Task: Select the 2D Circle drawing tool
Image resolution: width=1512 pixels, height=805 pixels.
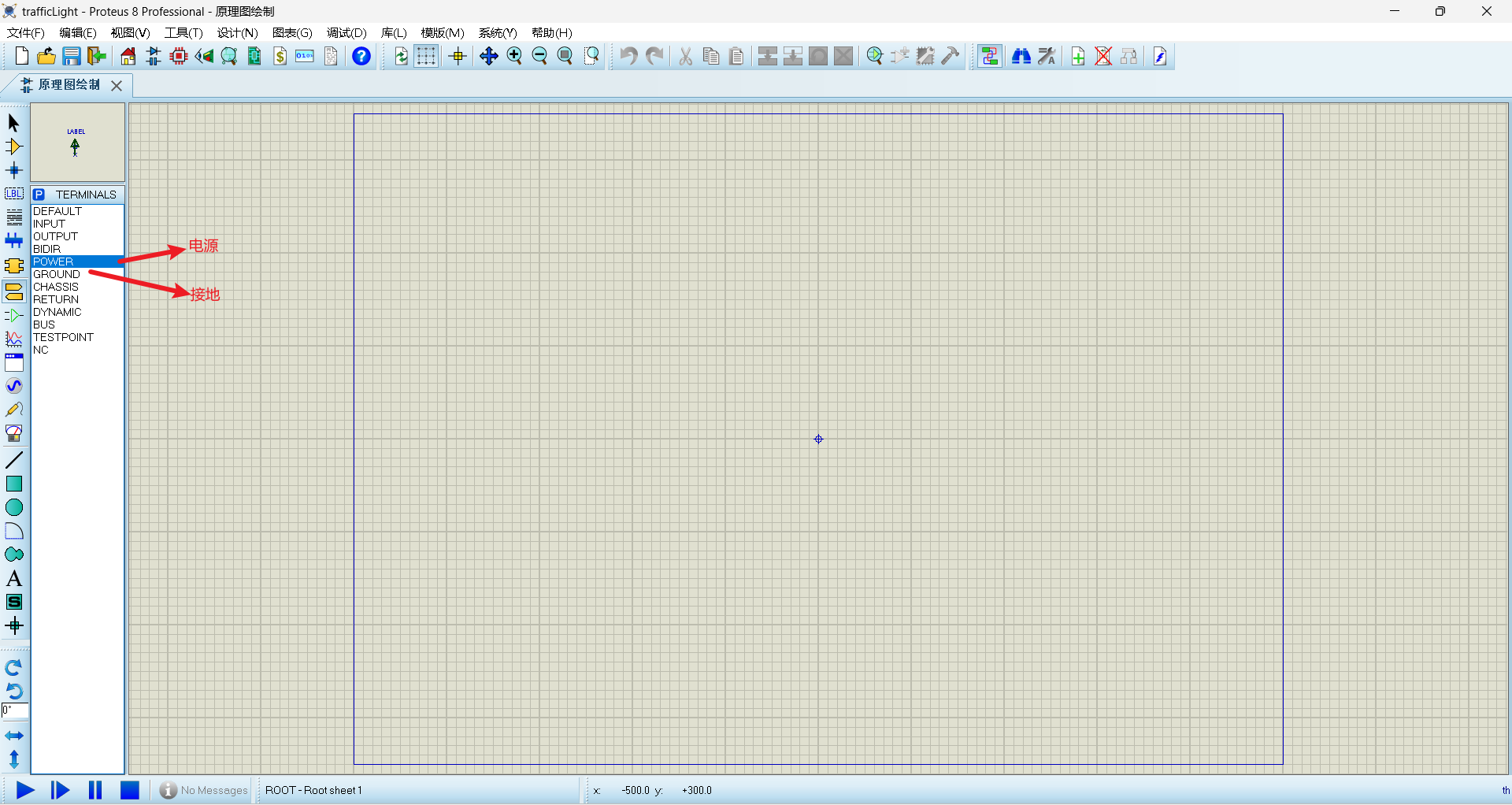Action: coord(13,507)
